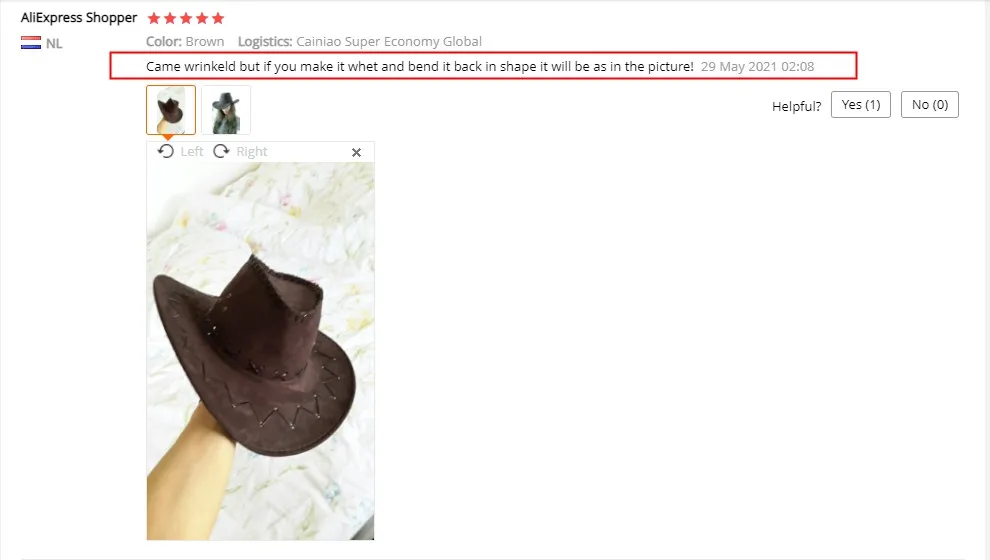Click the Cainiao Super Economy Global logistics text
Image resolution: width=990 pixels, height=560 pixels.
coord(389,42)
